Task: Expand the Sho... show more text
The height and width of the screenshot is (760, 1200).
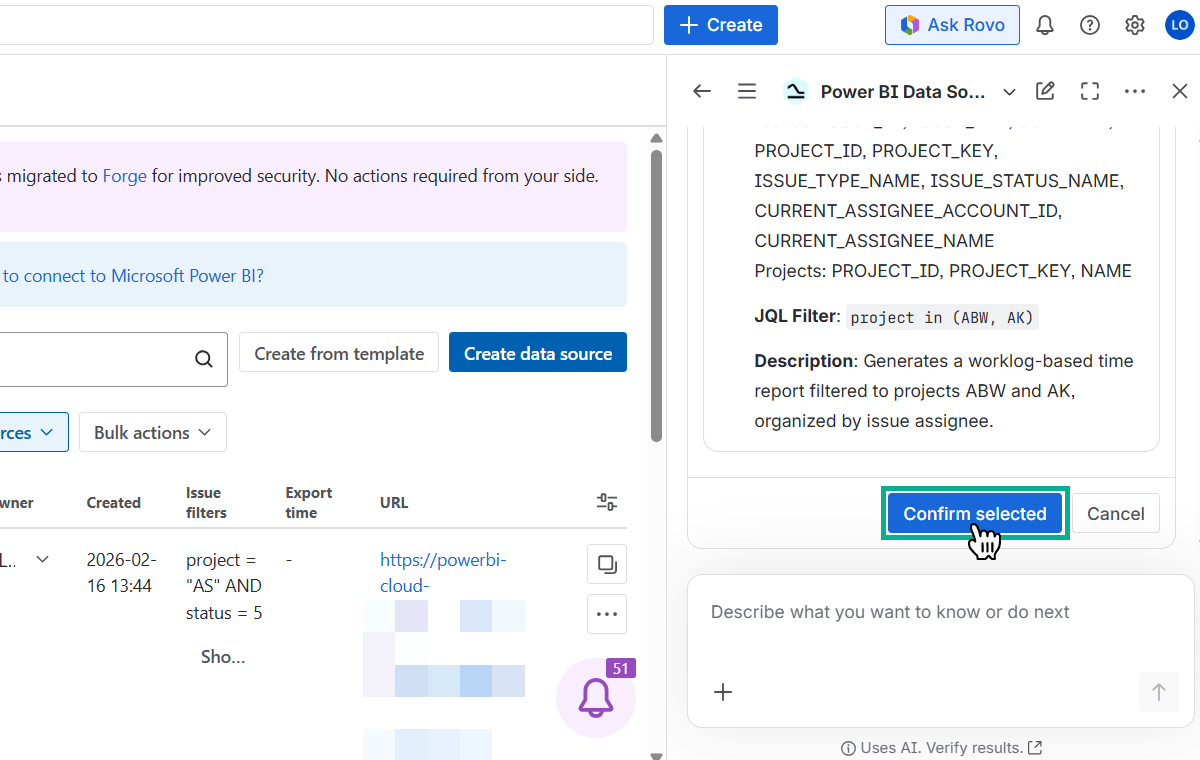Action: [223, 656]
